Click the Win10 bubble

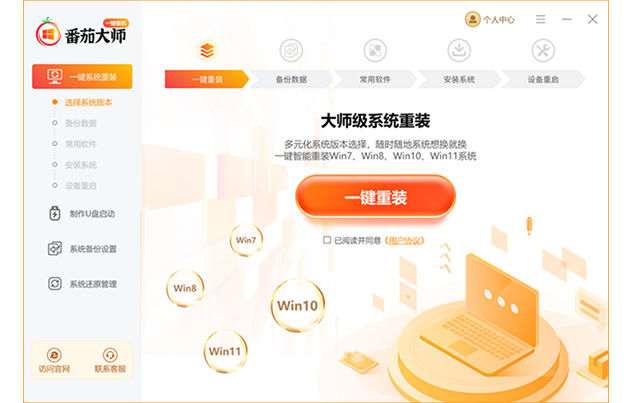coord(298,305)
